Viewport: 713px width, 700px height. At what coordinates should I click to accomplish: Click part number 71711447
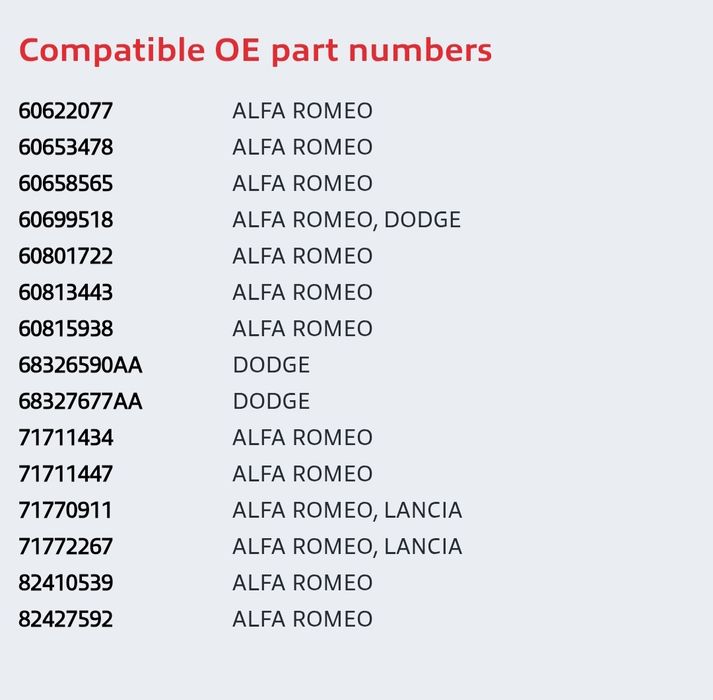65,474
